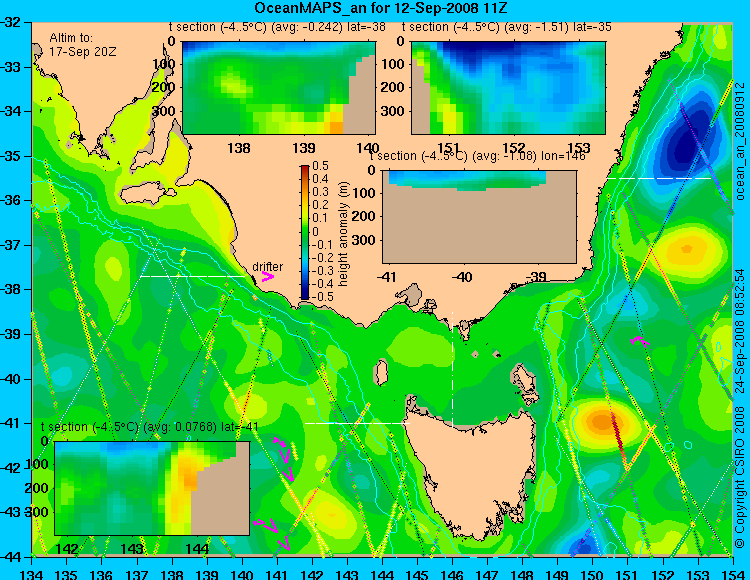
Task: Click the title 'OceanMAPS_an for 12-Sep-2008 11Z'
Action: point(381,8)
